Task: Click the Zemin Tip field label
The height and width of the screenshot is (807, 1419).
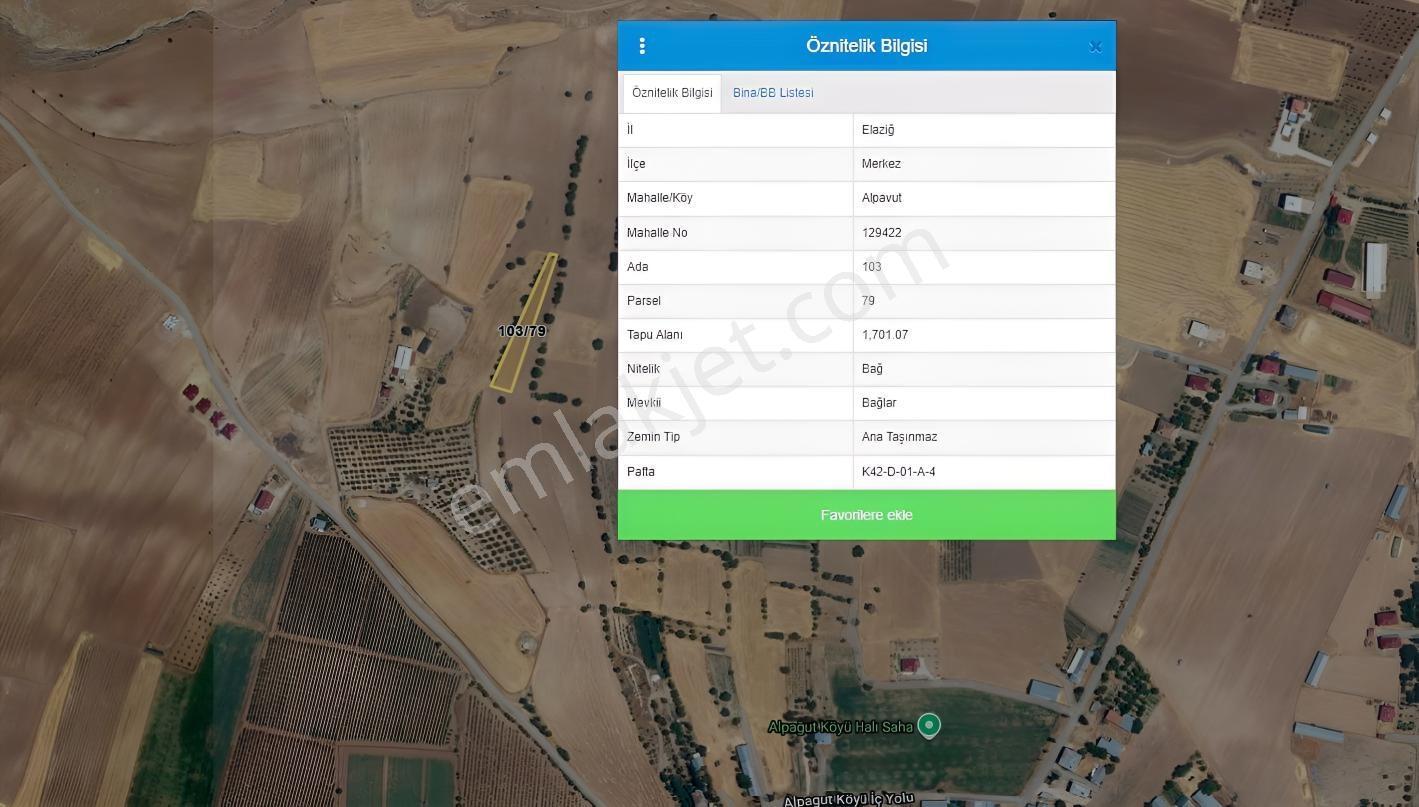Action: click(653, 437)
